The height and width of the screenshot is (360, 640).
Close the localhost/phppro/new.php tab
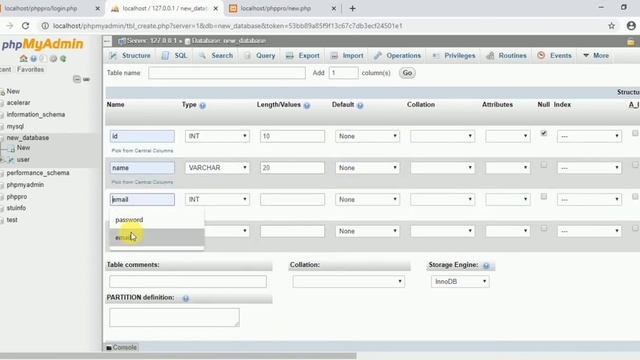(x=333, y=8)
